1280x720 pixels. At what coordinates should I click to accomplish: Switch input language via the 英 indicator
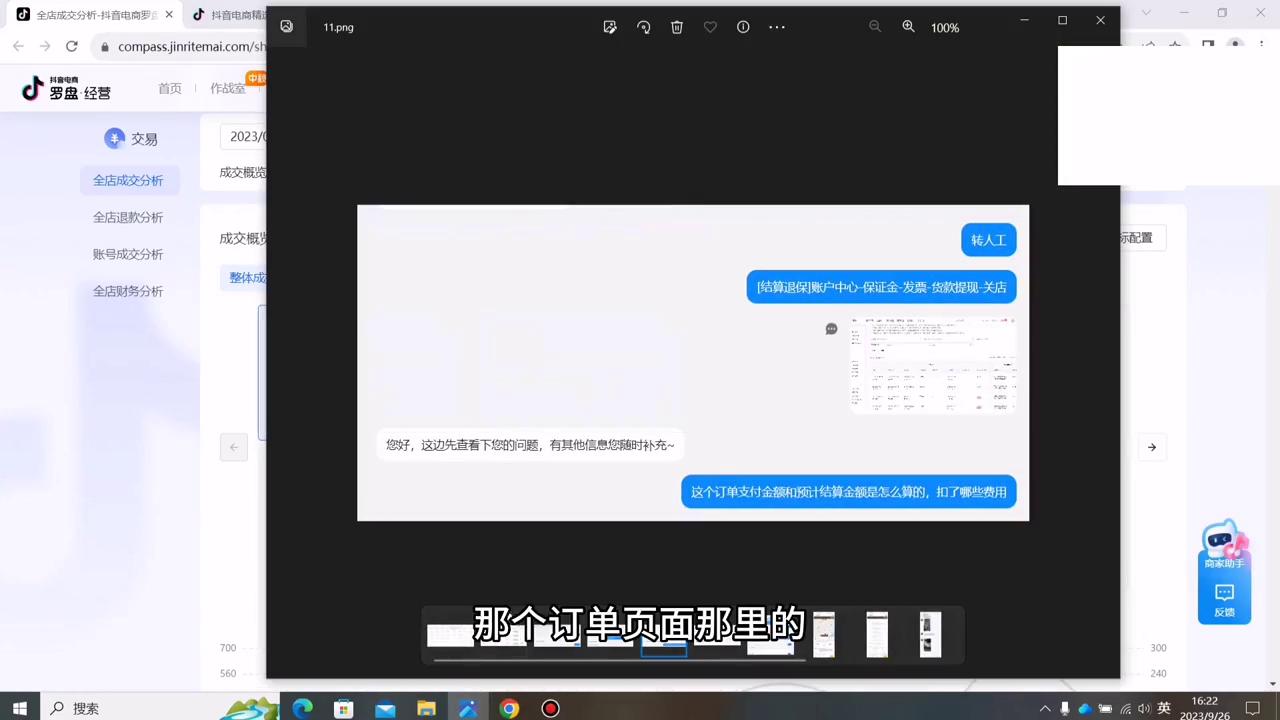click(x=1166, y=708)
